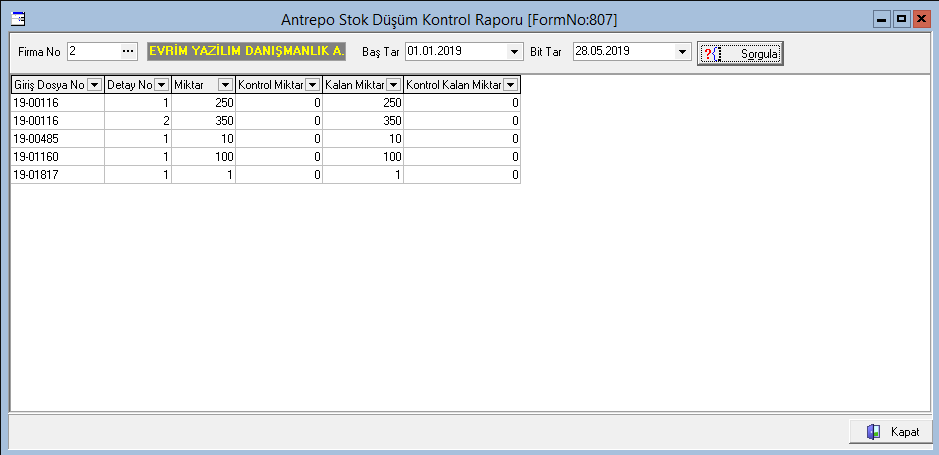Select cell 19-01817 in Giriş Dosya No
Viewport: 939px width, 455px height.
[x=57, y=175]
